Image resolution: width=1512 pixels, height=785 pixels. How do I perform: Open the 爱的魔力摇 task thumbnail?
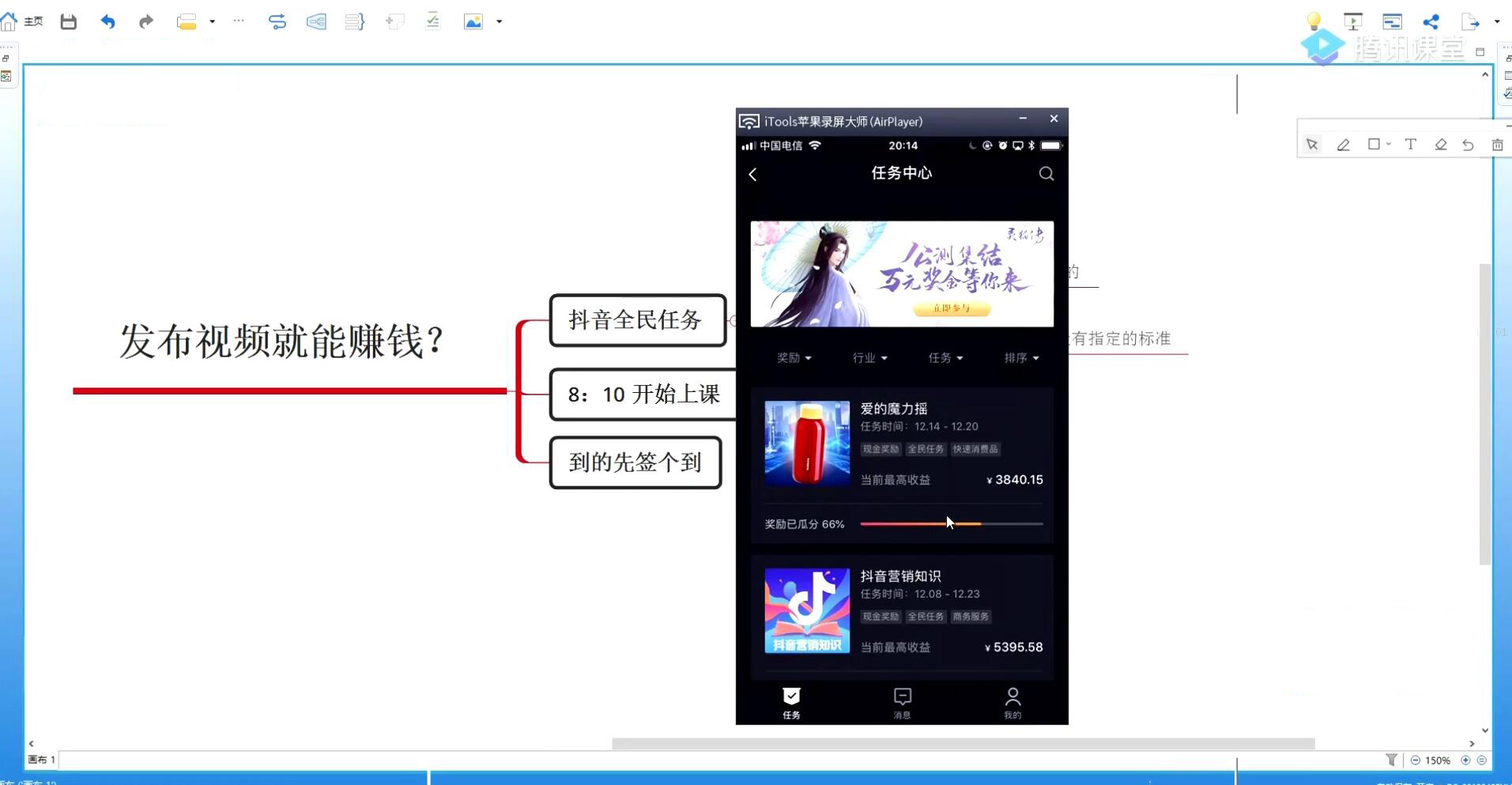[807, 443]
